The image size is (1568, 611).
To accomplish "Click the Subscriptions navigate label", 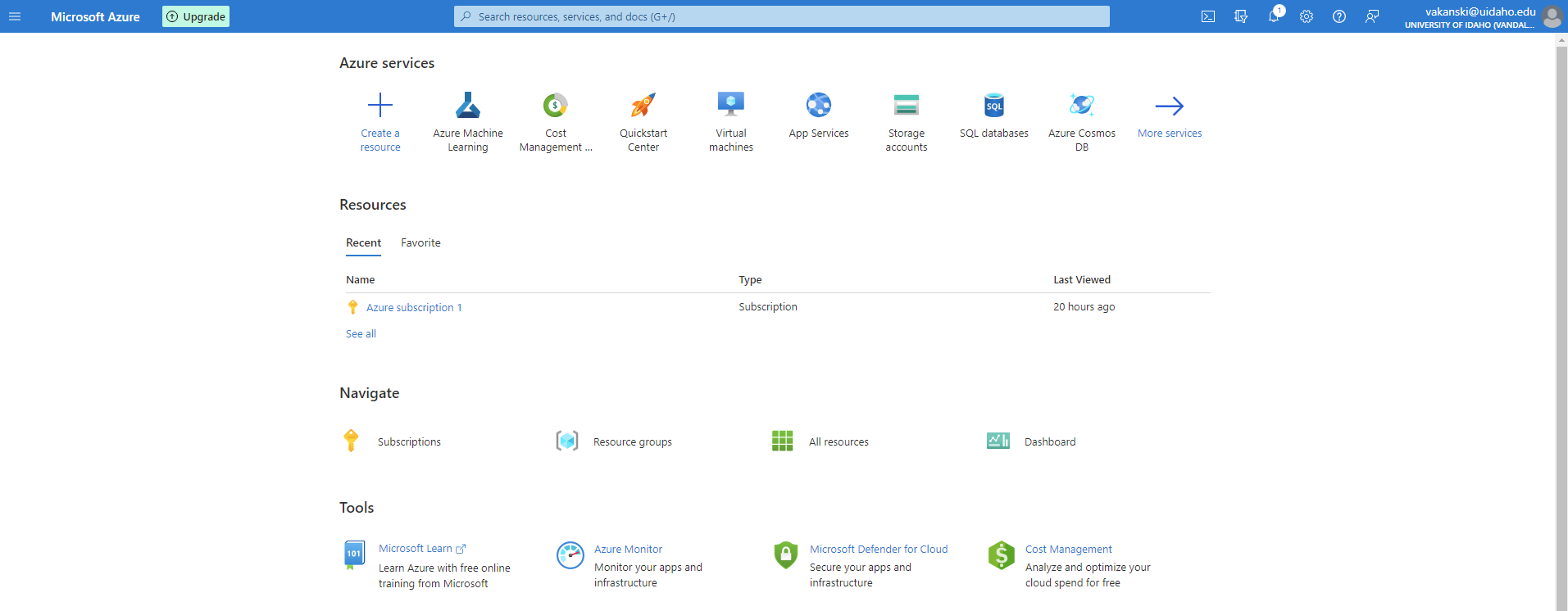I will coord(409,441).
